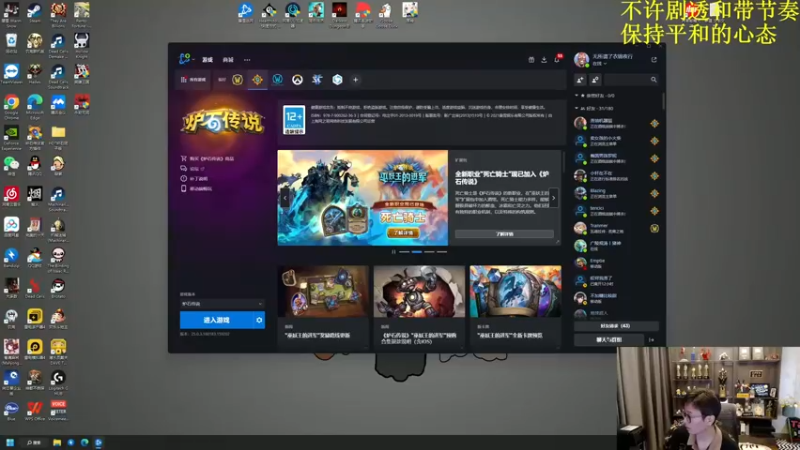
Task: Open Hollow Knight desktop shortcut
Action: tap(82, 45)
